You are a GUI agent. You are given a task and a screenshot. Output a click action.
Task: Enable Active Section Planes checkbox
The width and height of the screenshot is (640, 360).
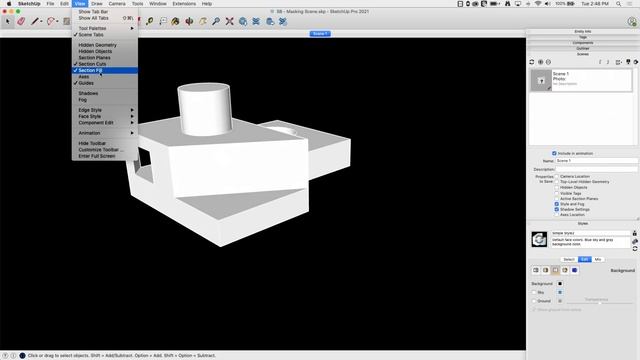click(x=556, y=198)
